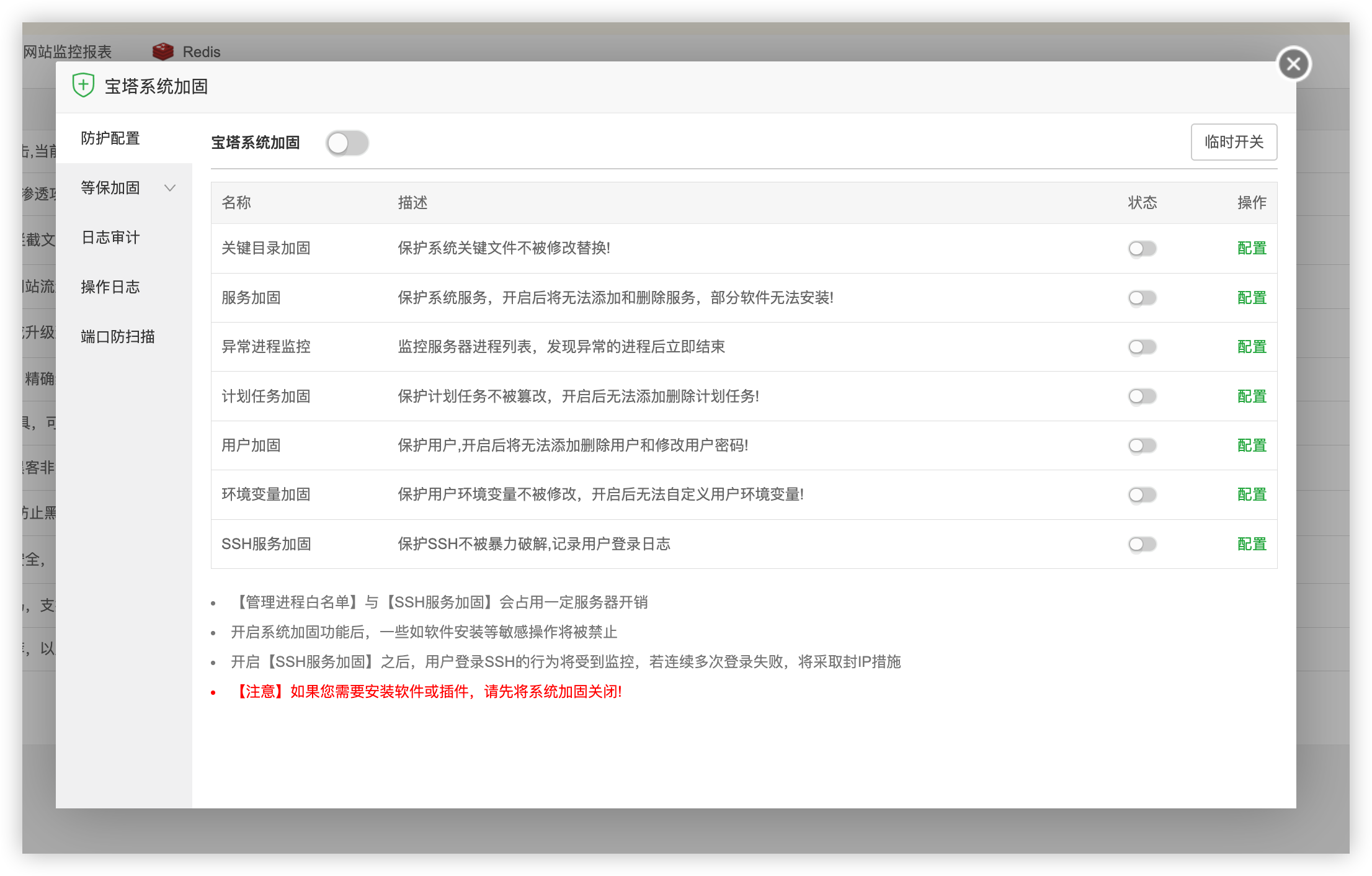Viewport: 1372px width, 876px height.
Task: Select the 防护配置 sidebar tab
Action: click(x=124, y=138)
